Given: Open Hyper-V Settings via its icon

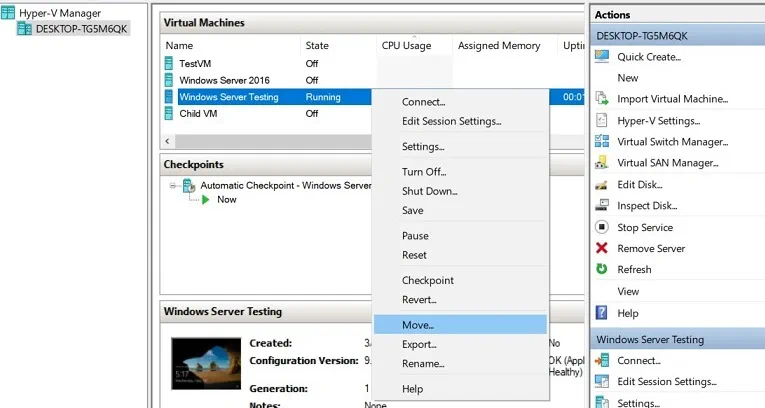Looking at the screenshot, I should tap(602, 120).
